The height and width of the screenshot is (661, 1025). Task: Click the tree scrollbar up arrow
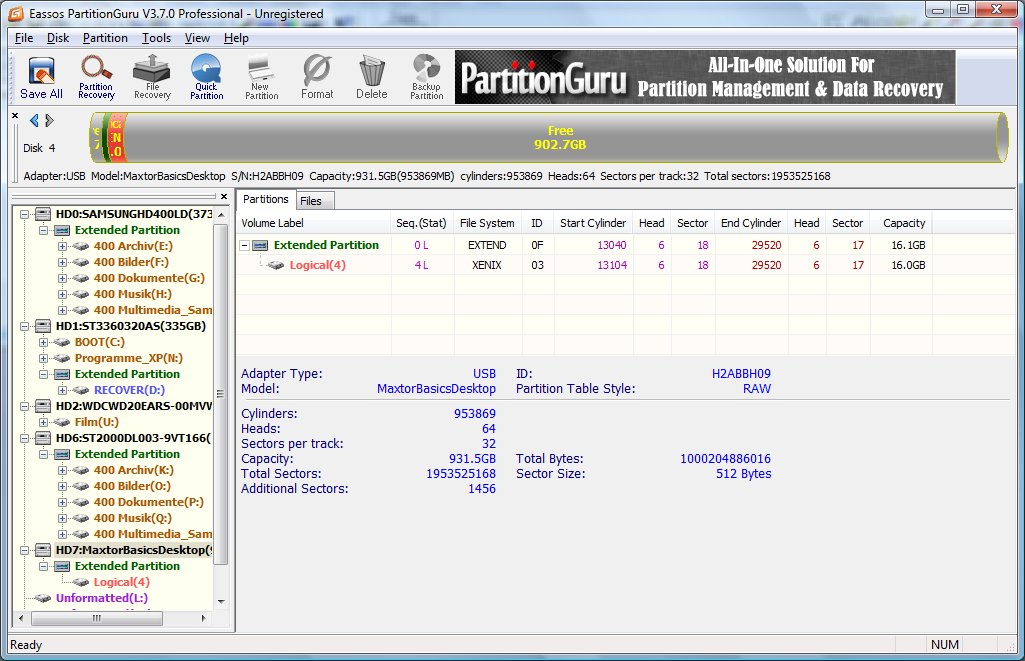(220, 214)
